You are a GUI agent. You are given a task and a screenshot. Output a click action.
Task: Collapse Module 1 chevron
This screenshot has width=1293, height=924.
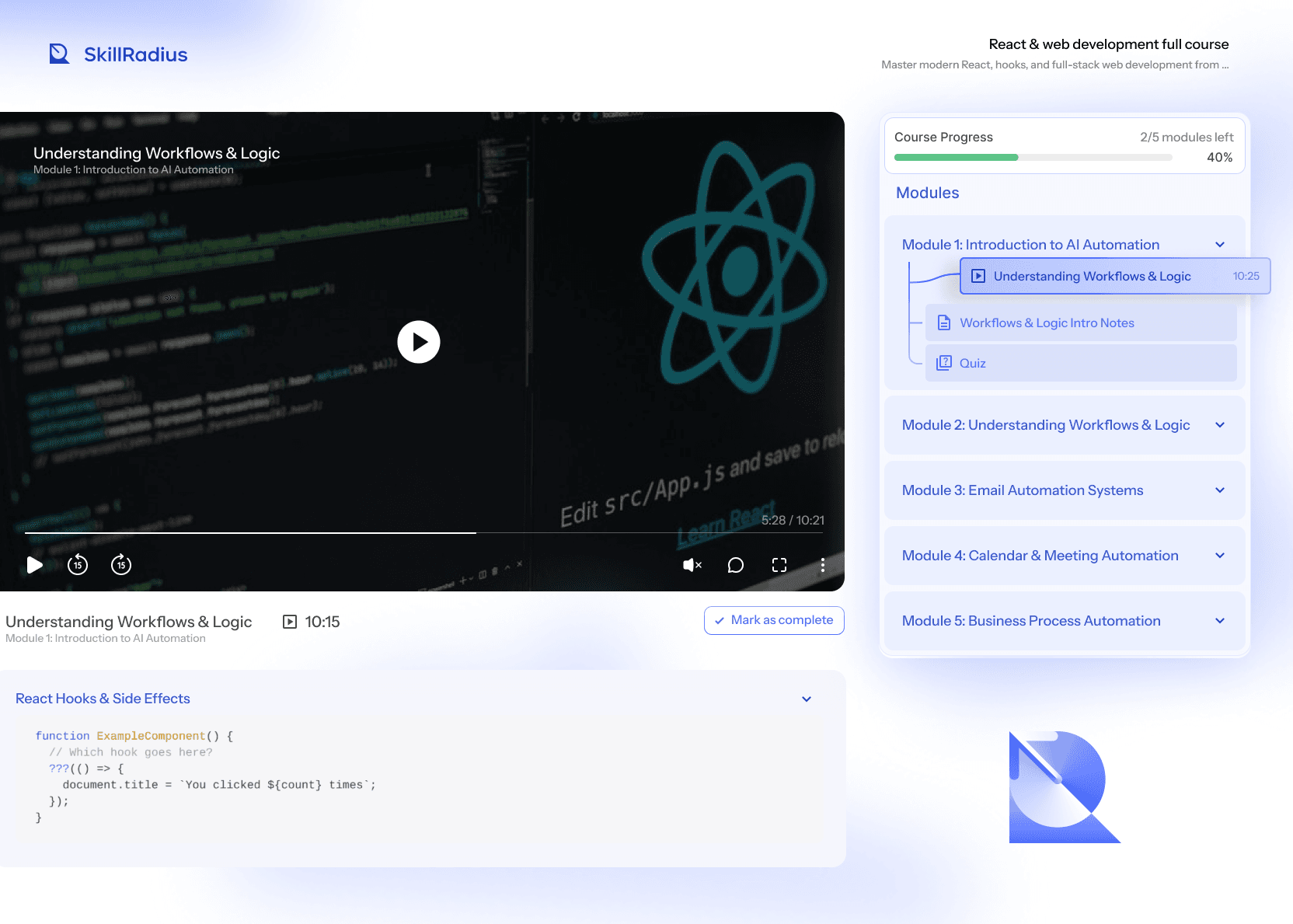click(x=1220, y=245)
